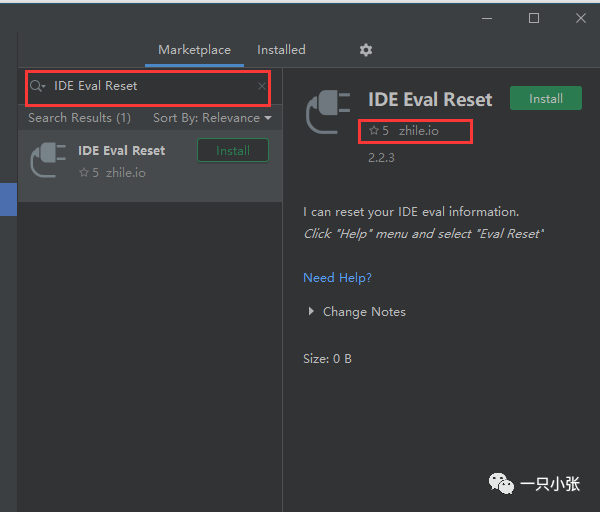Click the version number 2.2.3
The image size is (600, 512).
(381, 158)
